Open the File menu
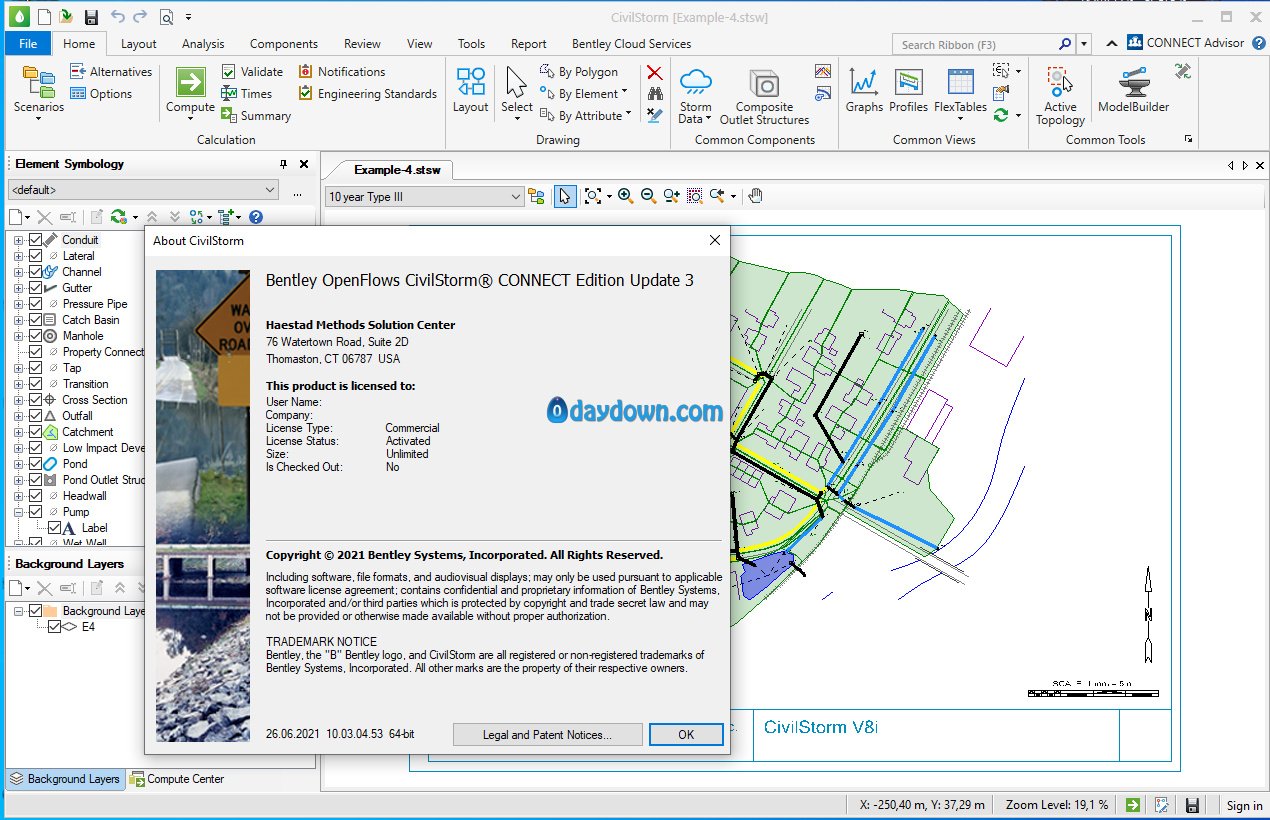Viewport: 1270px width, 820px height. click(28, 44)
